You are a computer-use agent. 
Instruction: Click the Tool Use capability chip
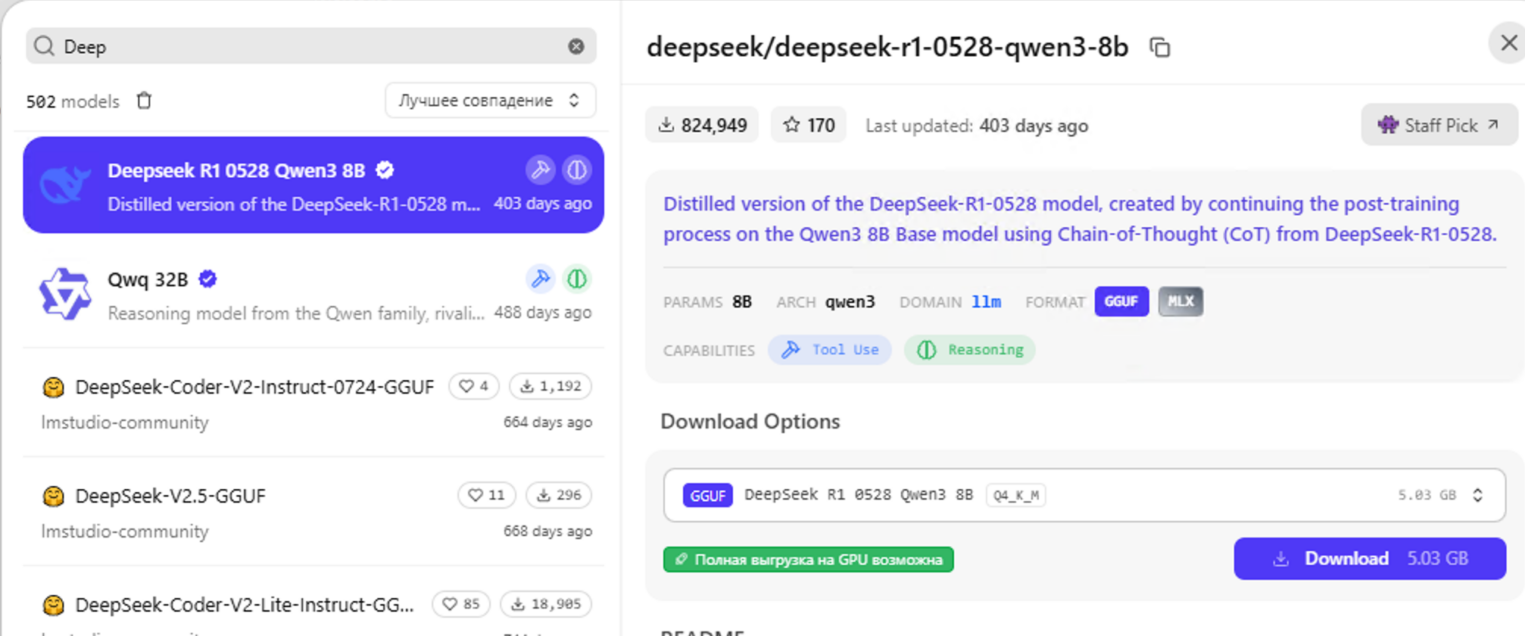click(830, 350)
